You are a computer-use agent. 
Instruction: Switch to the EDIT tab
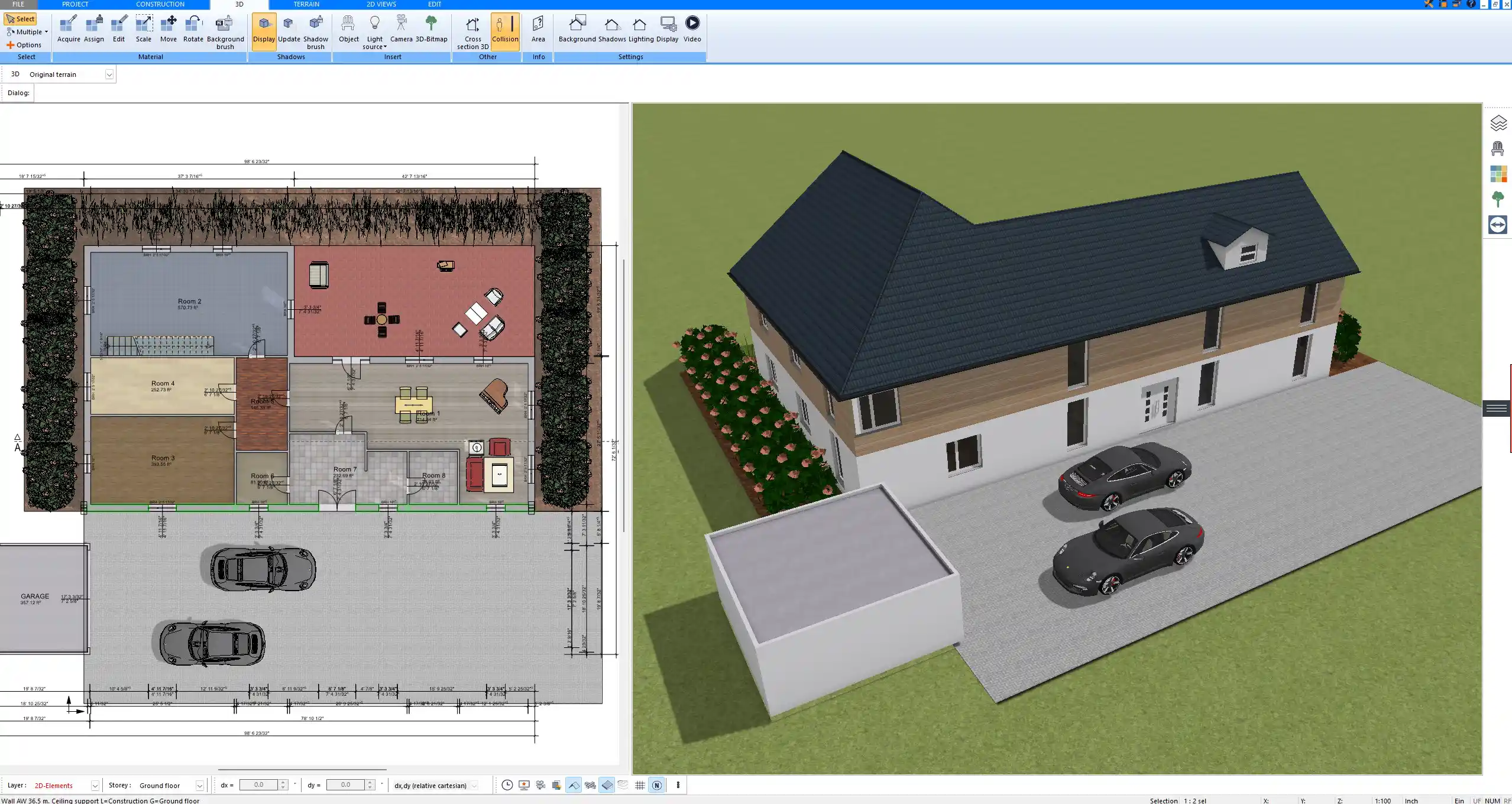[435, 4]
